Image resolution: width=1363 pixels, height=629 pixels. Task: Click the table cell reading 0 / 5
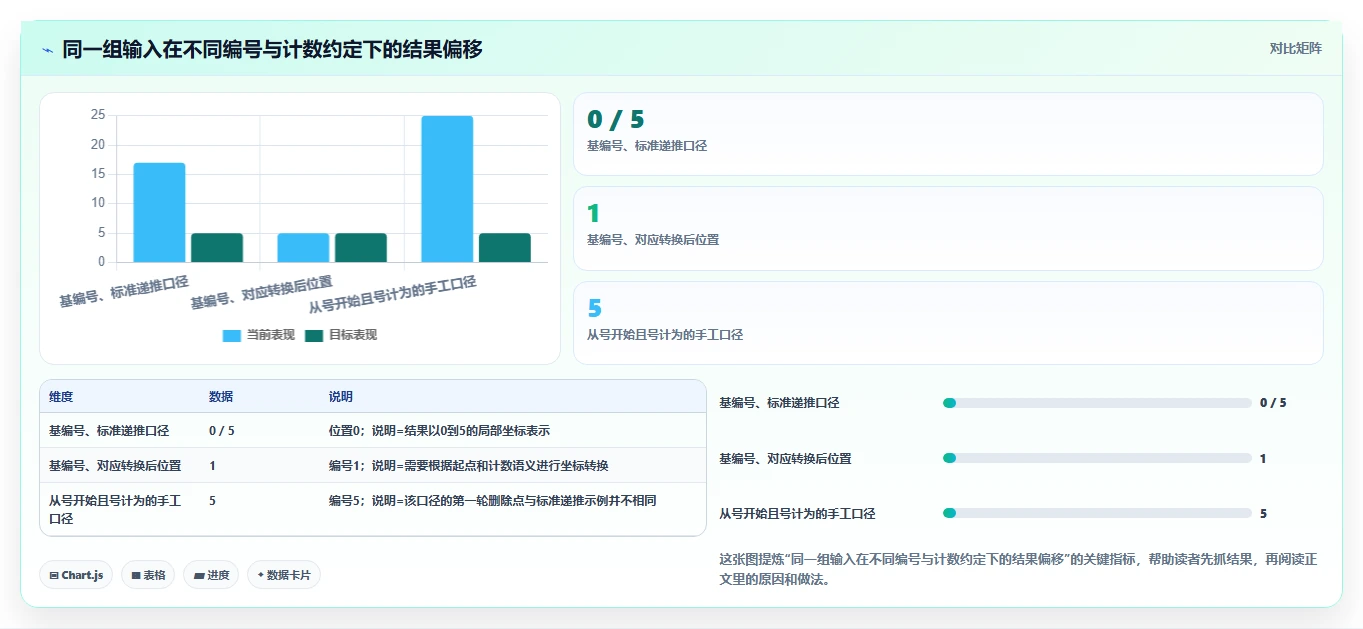tap(222, 431)
